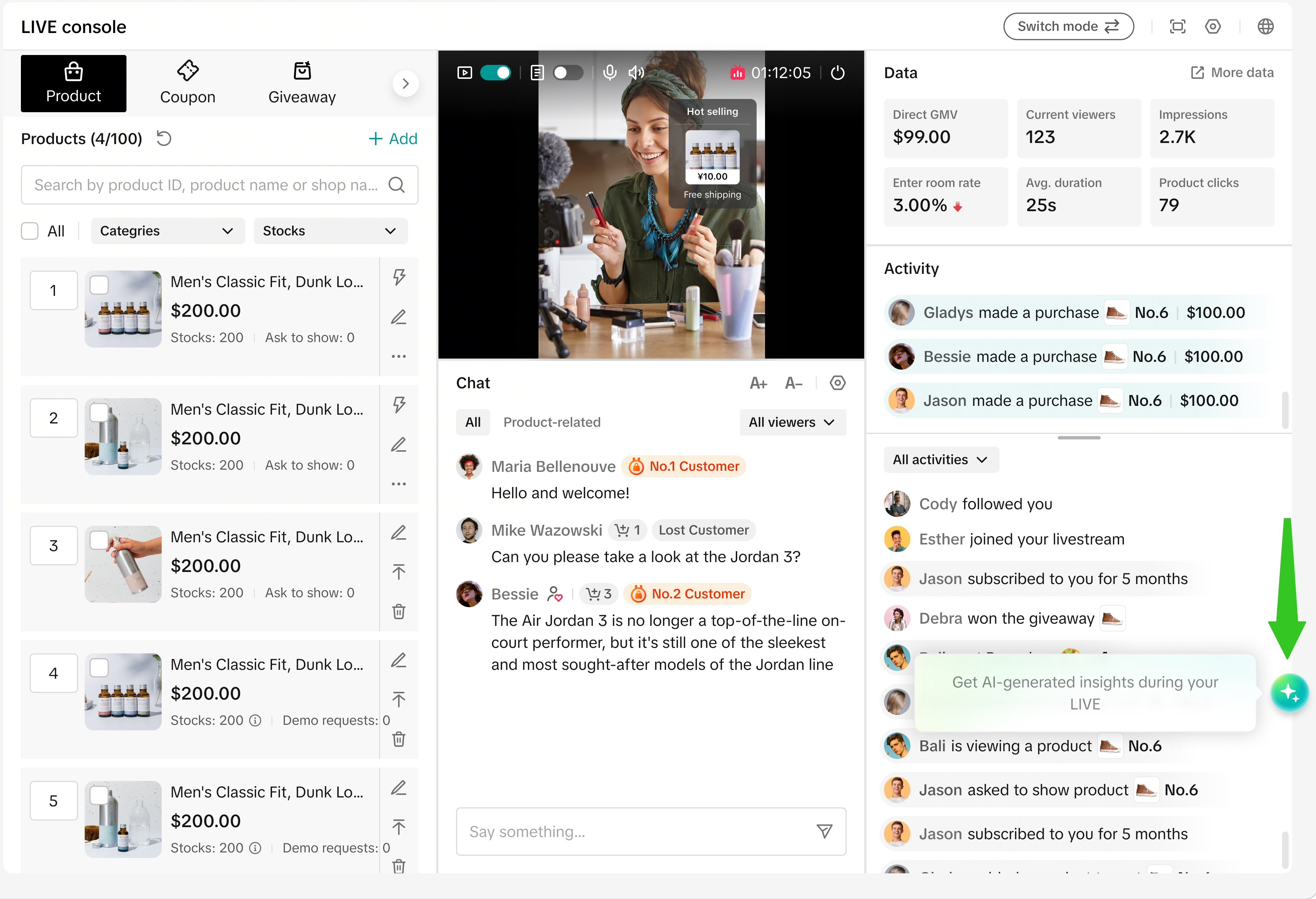Toggle the green video preview switch
1316x899 pixels.
[496, 73]
